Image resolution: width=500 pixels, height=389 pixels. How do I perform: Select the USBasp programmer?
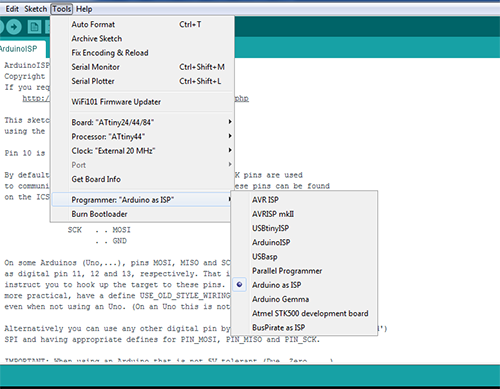(304, 257)
